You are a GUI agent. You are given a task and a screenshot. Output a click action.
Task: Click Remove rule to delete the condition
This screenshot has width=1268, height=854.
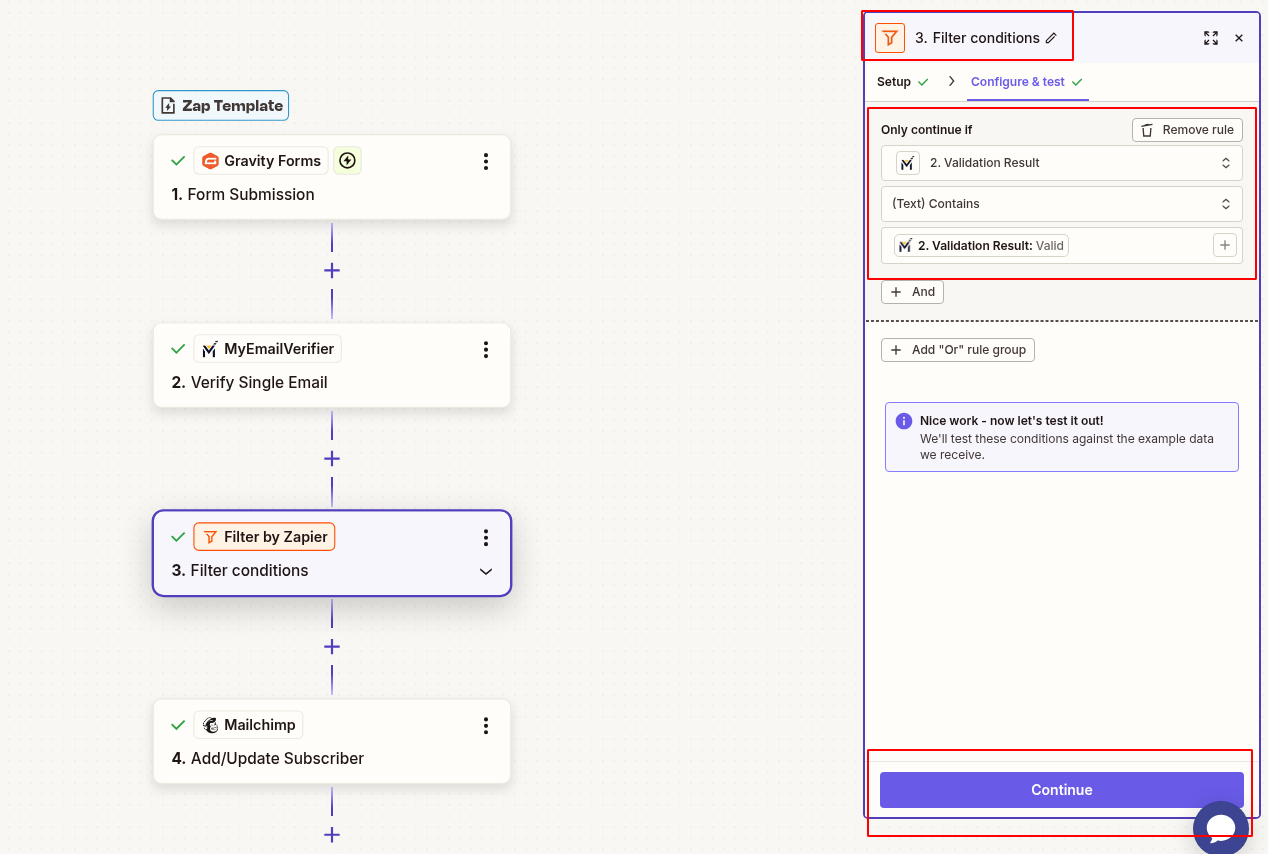(x=1186, y=129)
